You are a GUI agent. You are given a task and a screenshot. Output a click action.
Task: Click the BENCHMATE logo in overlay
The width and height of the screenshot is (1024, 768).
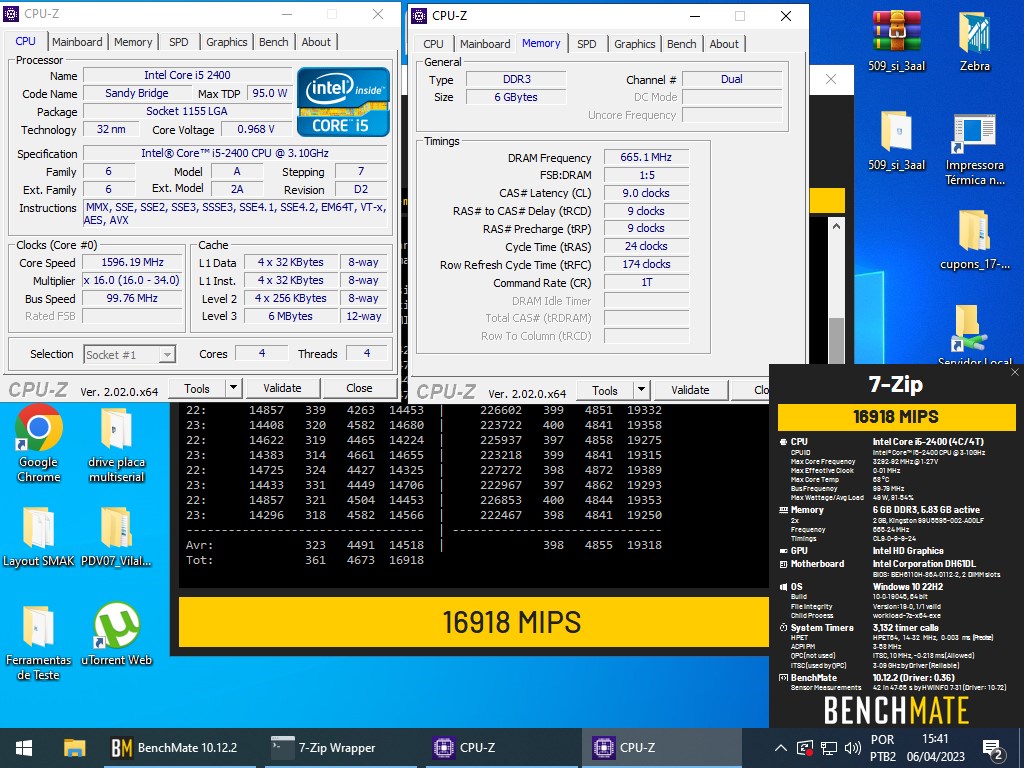tap(896, 710)
